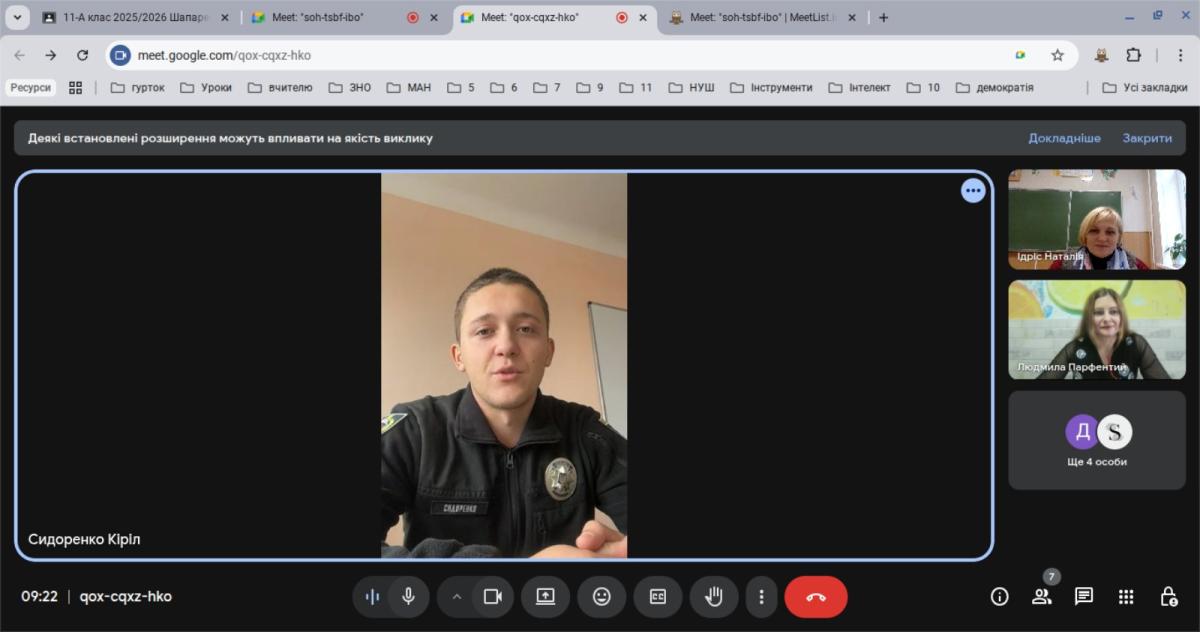Open the Усі закладки folder
This screenshot has height=632, width=1200.
click(1145, 88)
